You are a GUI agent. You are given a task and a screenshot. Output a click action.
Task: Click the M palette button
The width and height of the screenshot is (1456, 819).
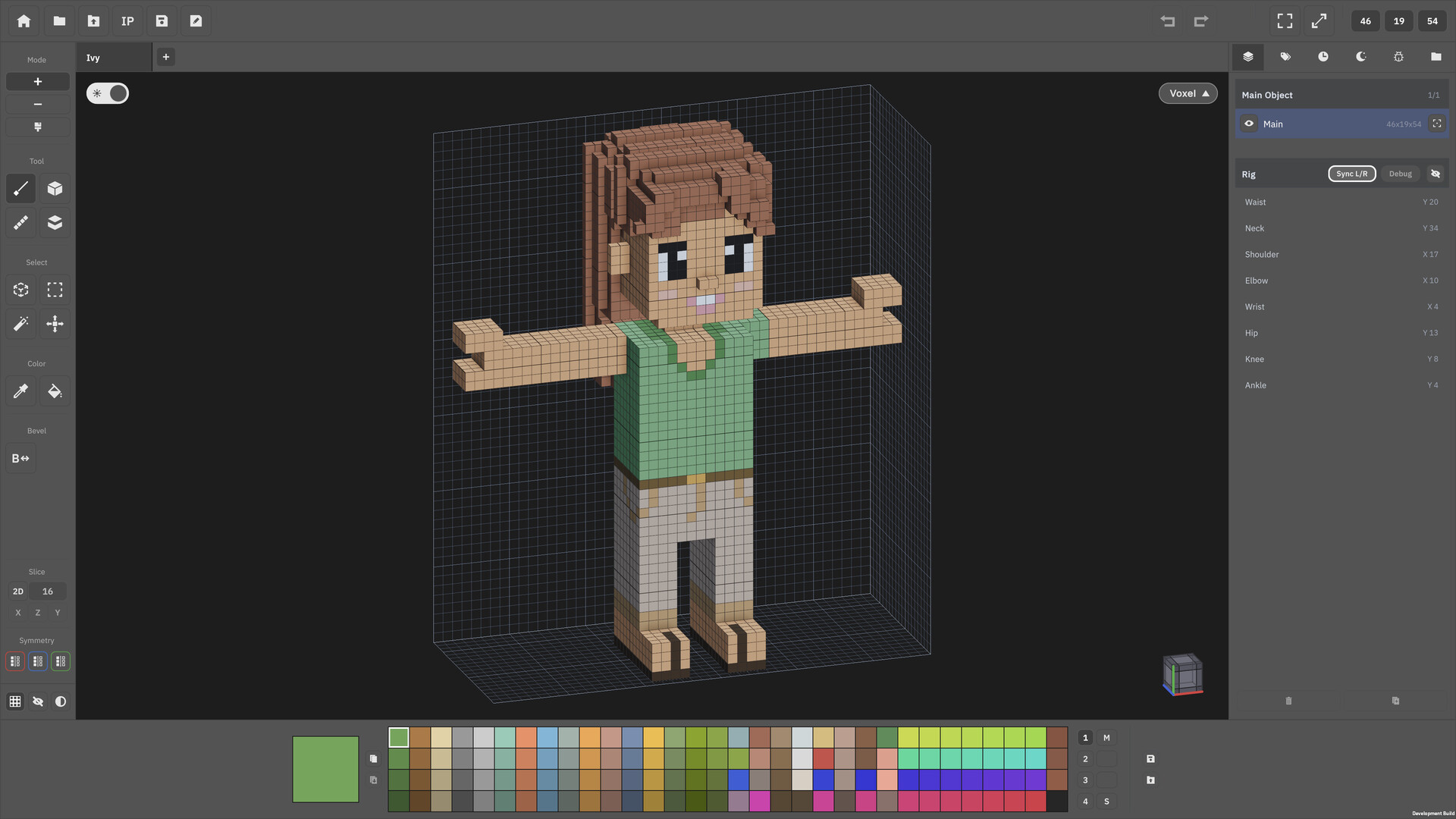click(x=1106, y=738)
